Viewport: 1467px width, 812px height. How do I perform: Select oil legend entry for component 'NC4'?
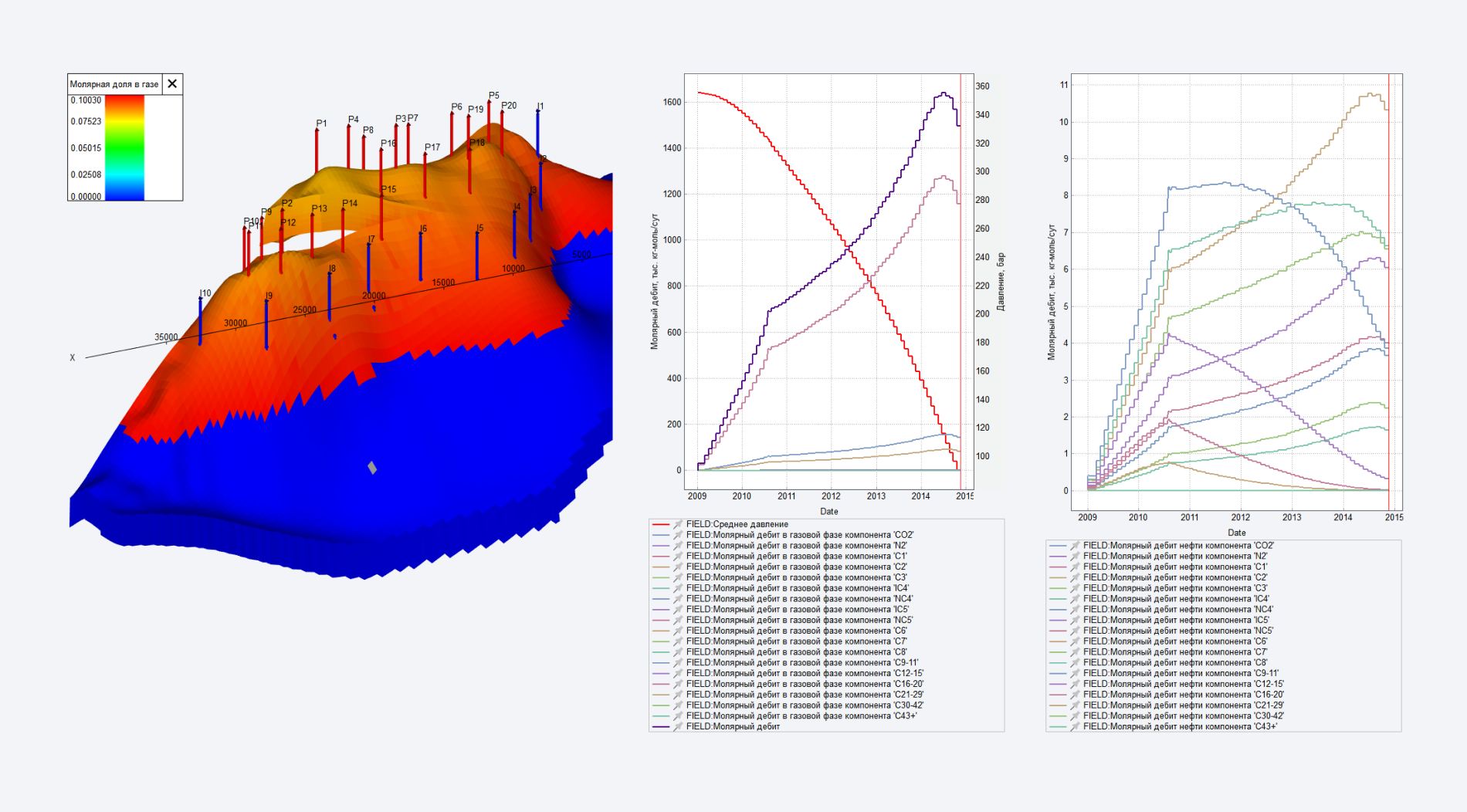[x=1178, y=609]
